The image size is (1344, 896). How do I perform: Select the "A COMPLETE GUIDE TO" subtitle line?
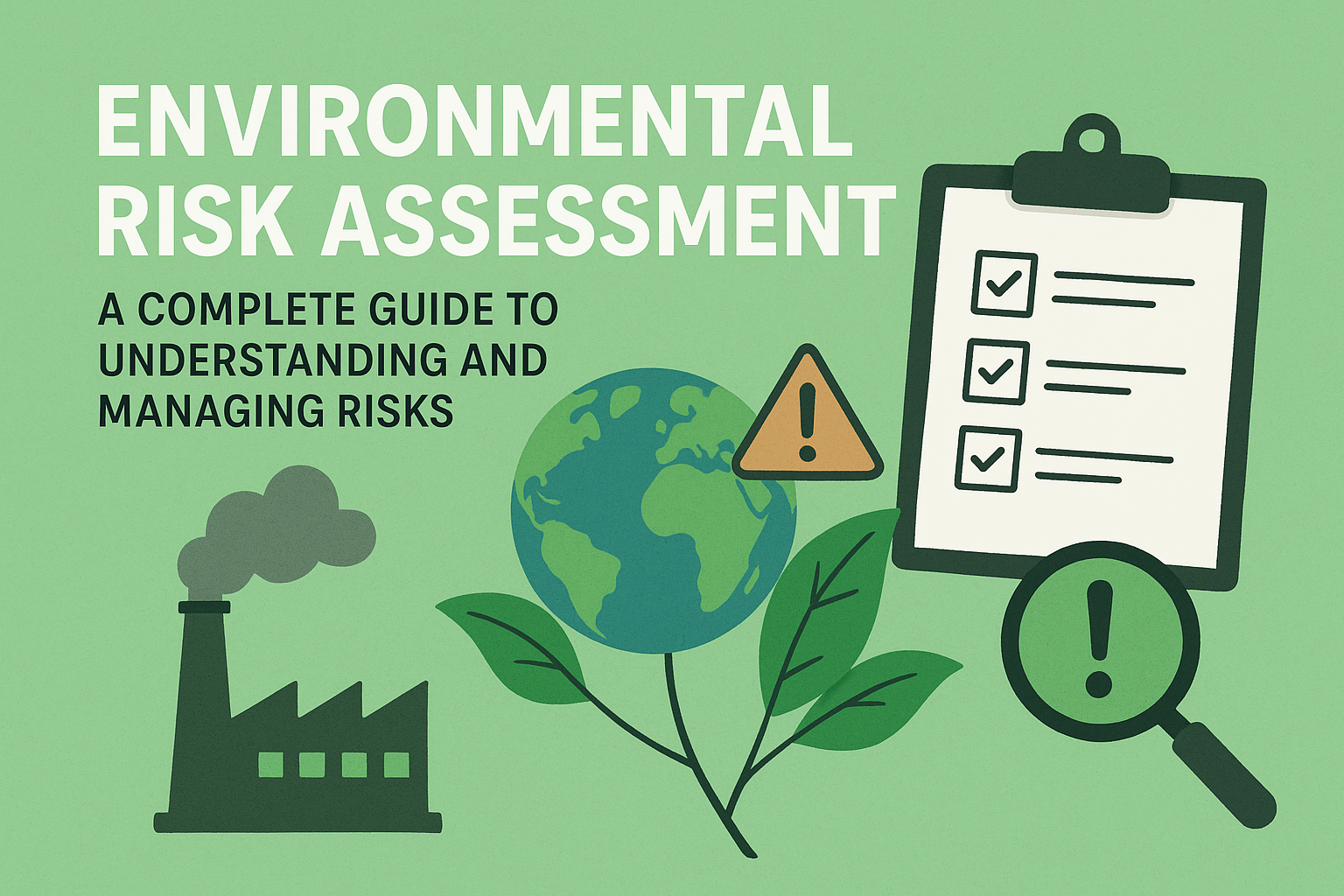[328, 310]
